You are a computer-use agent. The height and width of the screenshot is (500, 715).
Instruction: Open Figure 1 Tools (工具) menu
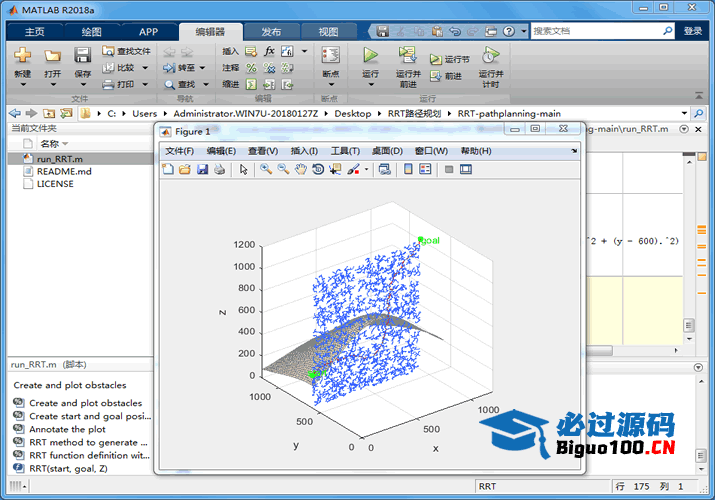click(345, 151)
